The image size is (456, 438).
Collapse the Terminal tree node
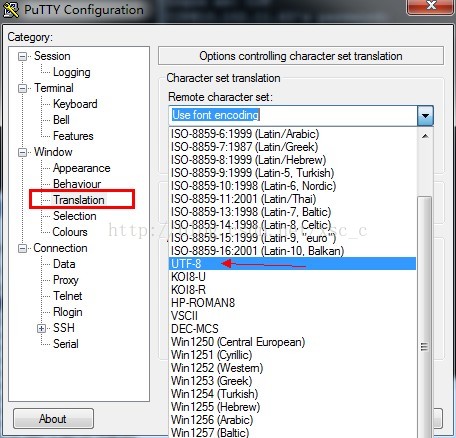[x=22, y=88]
